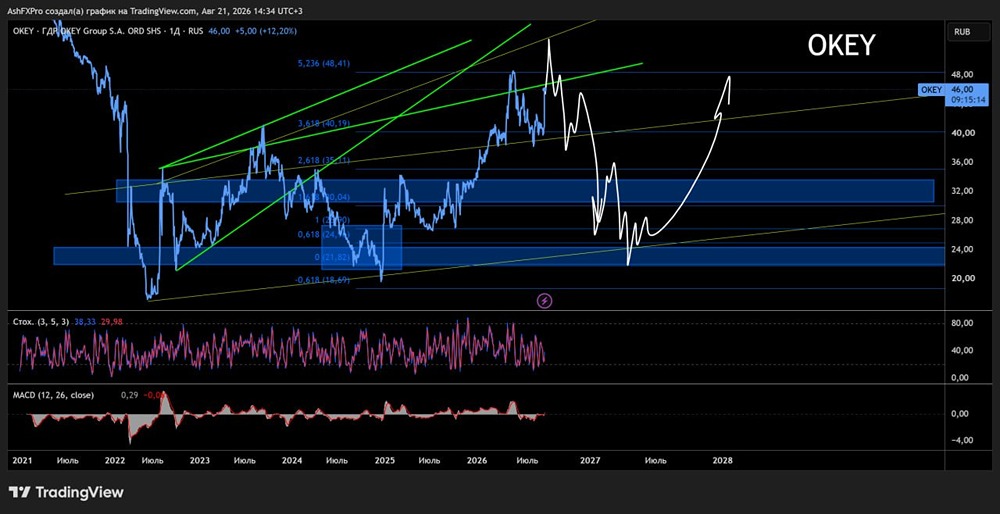The height and width of the screenshot is (514, 1000).
Task: Click the purple lightning bolt event icon
Action: coord(545,300)
